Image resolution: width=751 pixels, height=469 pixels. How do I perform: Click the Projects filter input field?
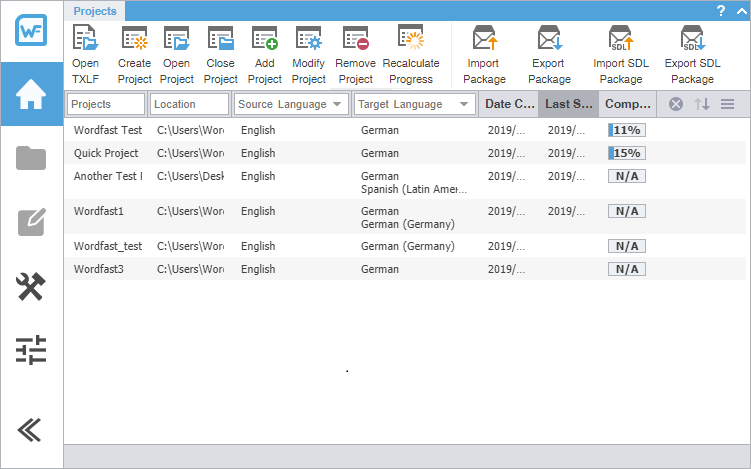point(106,104)
